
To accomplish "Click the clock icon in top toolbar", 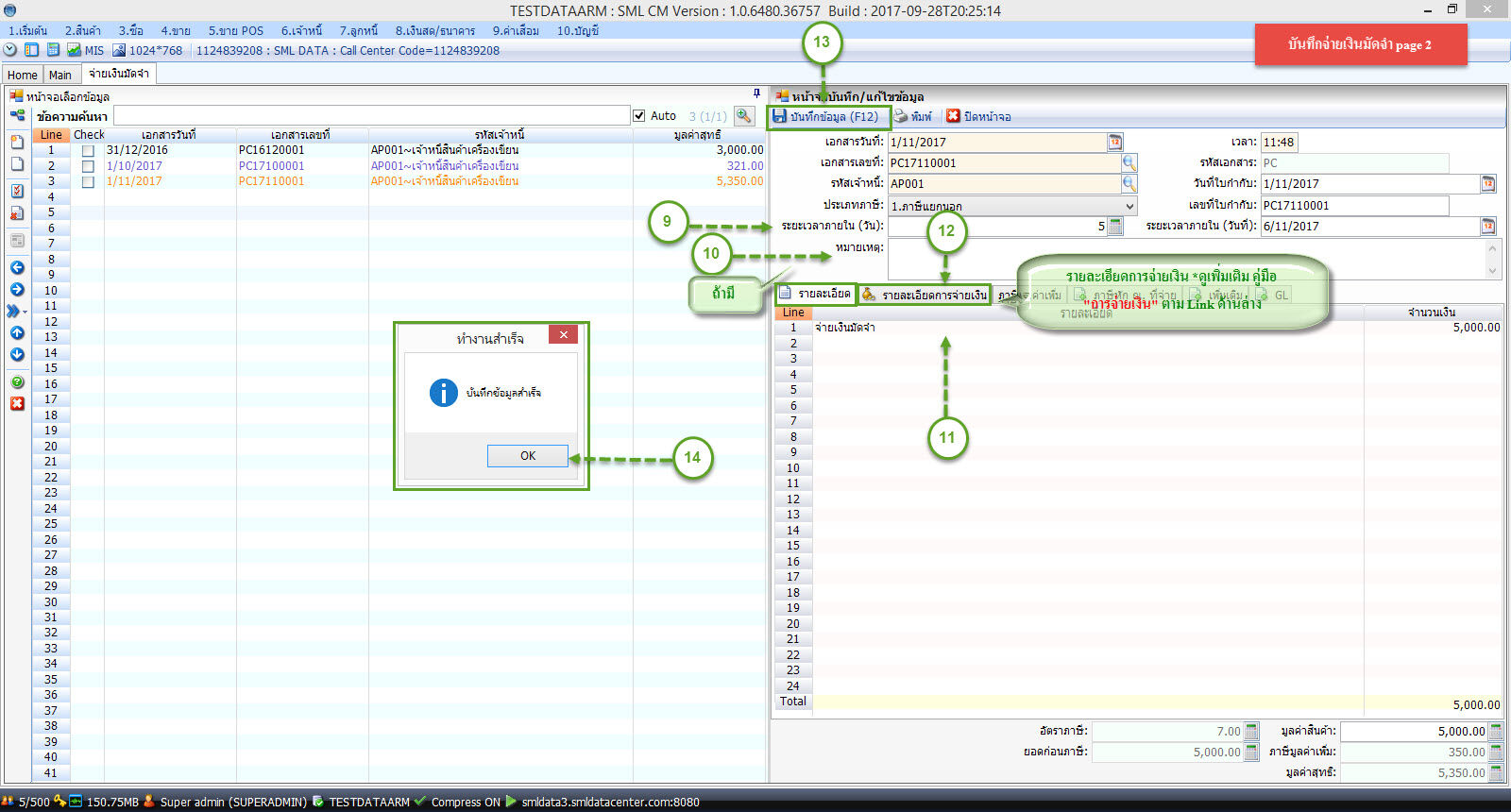I will click(x=10, y=50).
